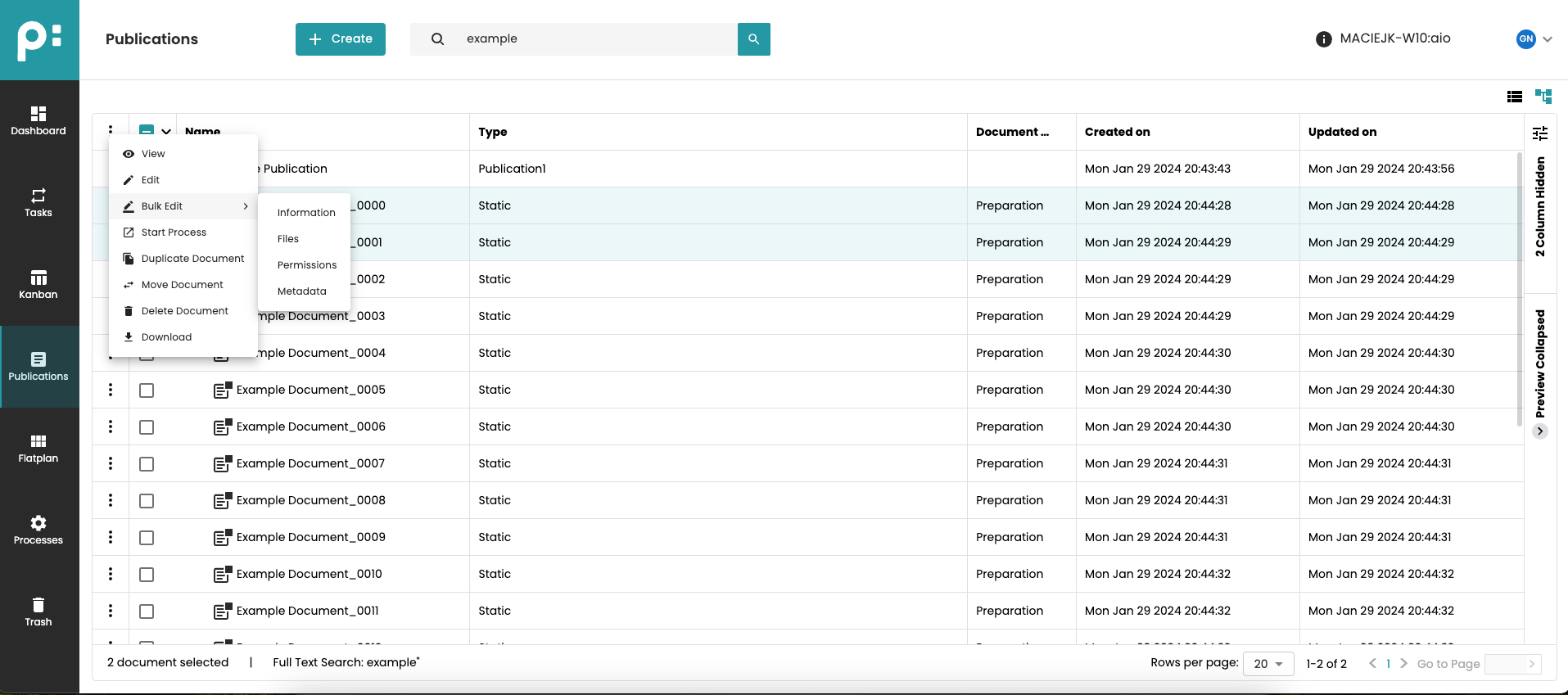Viewport: 1568px width, 695px height.
Task: Switch to tree view layout icon
Action: click(1543, 97)
